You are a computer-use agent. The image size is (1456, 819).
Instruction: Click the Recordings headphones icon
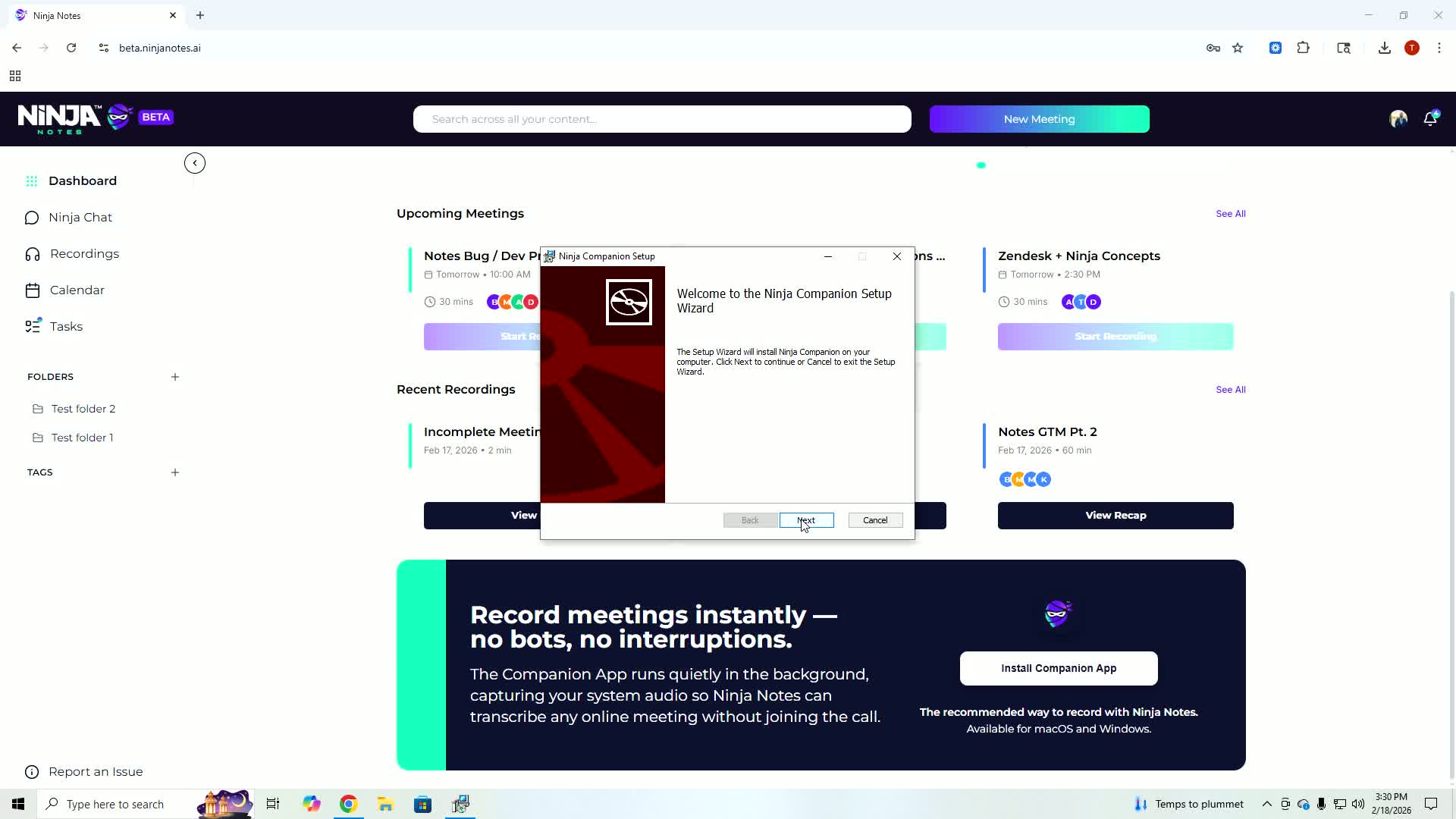point(33,255)
